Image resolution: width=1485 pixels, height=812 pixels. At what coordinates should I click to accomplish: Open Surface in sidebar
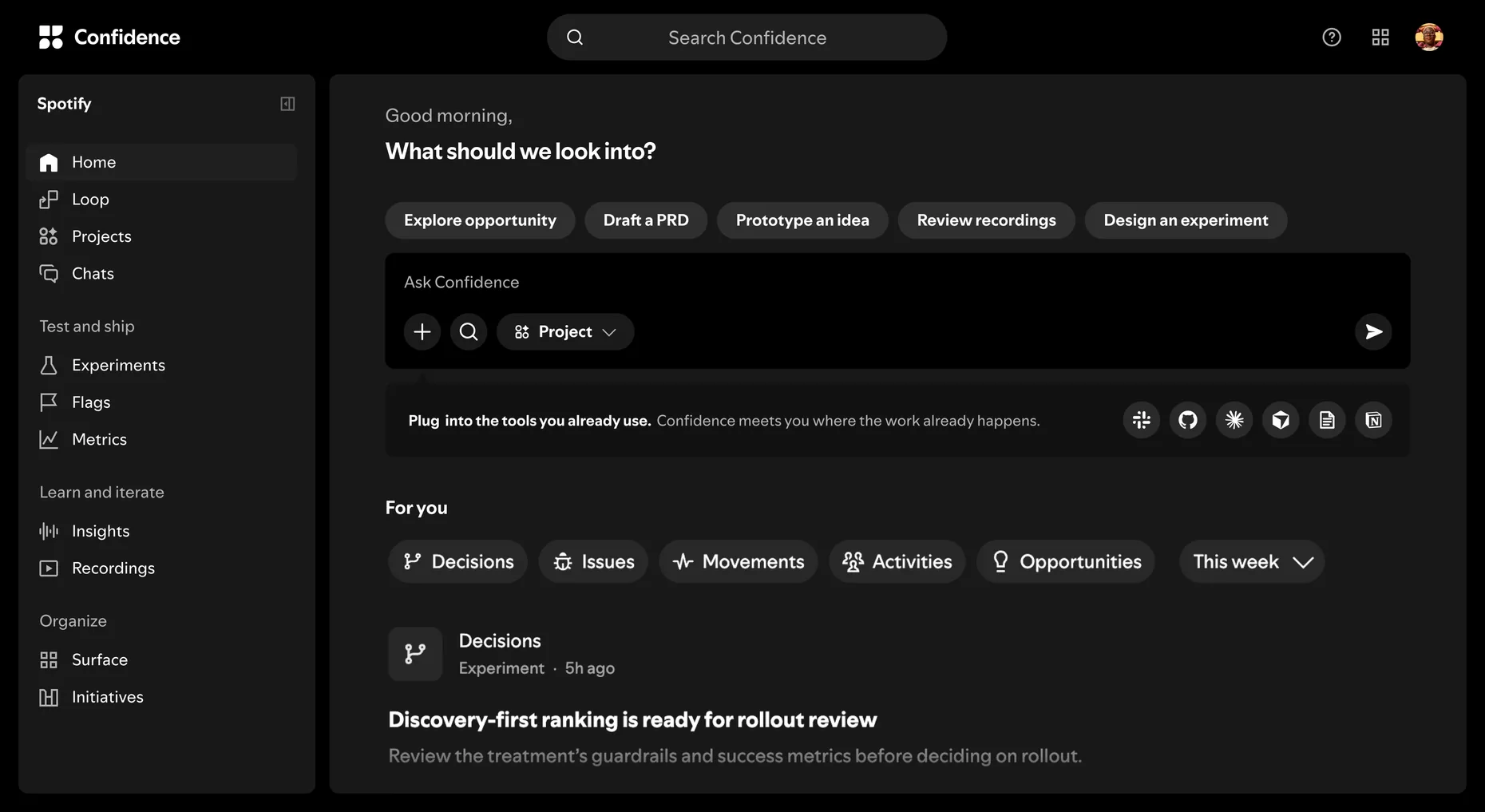[x=162, y=660]
